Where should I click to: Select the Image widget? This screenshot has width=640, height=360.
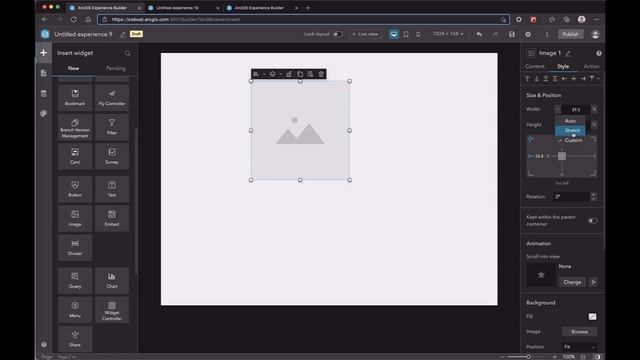click(75, 219)
